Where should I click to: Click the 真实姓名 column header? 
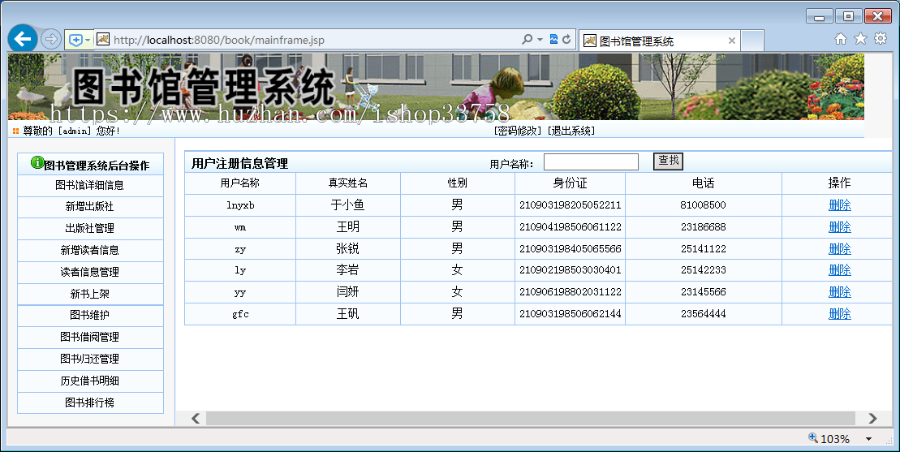[348, 183]
